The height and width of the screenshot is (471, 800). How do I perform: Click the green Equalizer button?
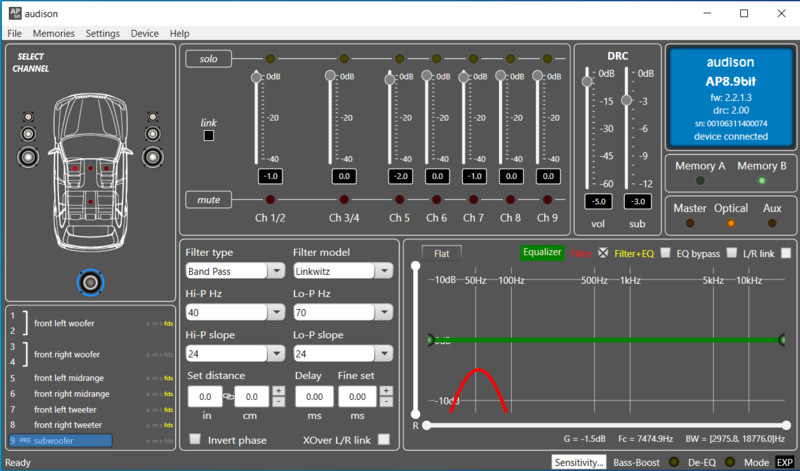(x=542, y=252)
